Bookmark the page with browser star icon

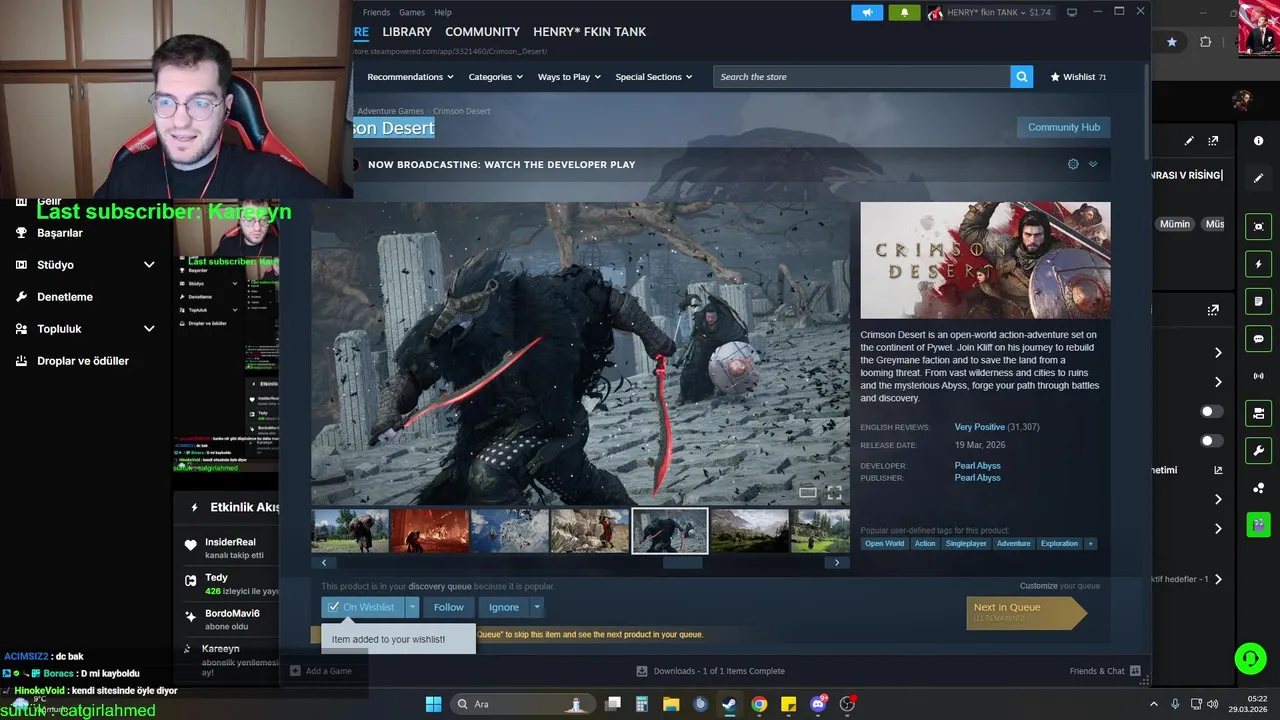pyautogui.click(x=1172, y=42)
